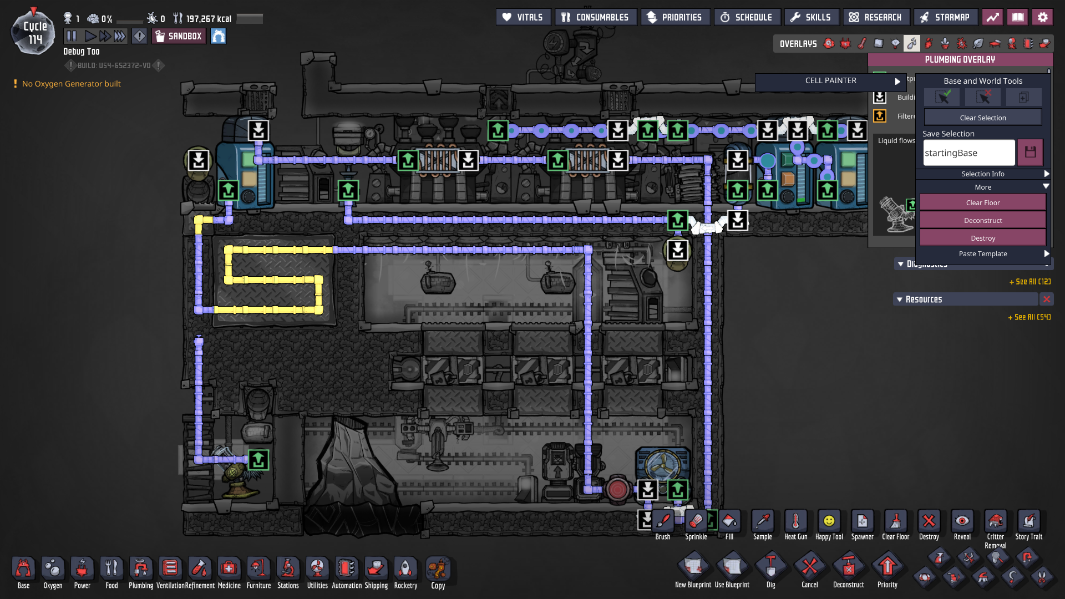The width and height of the screenshot is (1065, 599).
Task: Pause the game
Action: (x=71, y=36)
